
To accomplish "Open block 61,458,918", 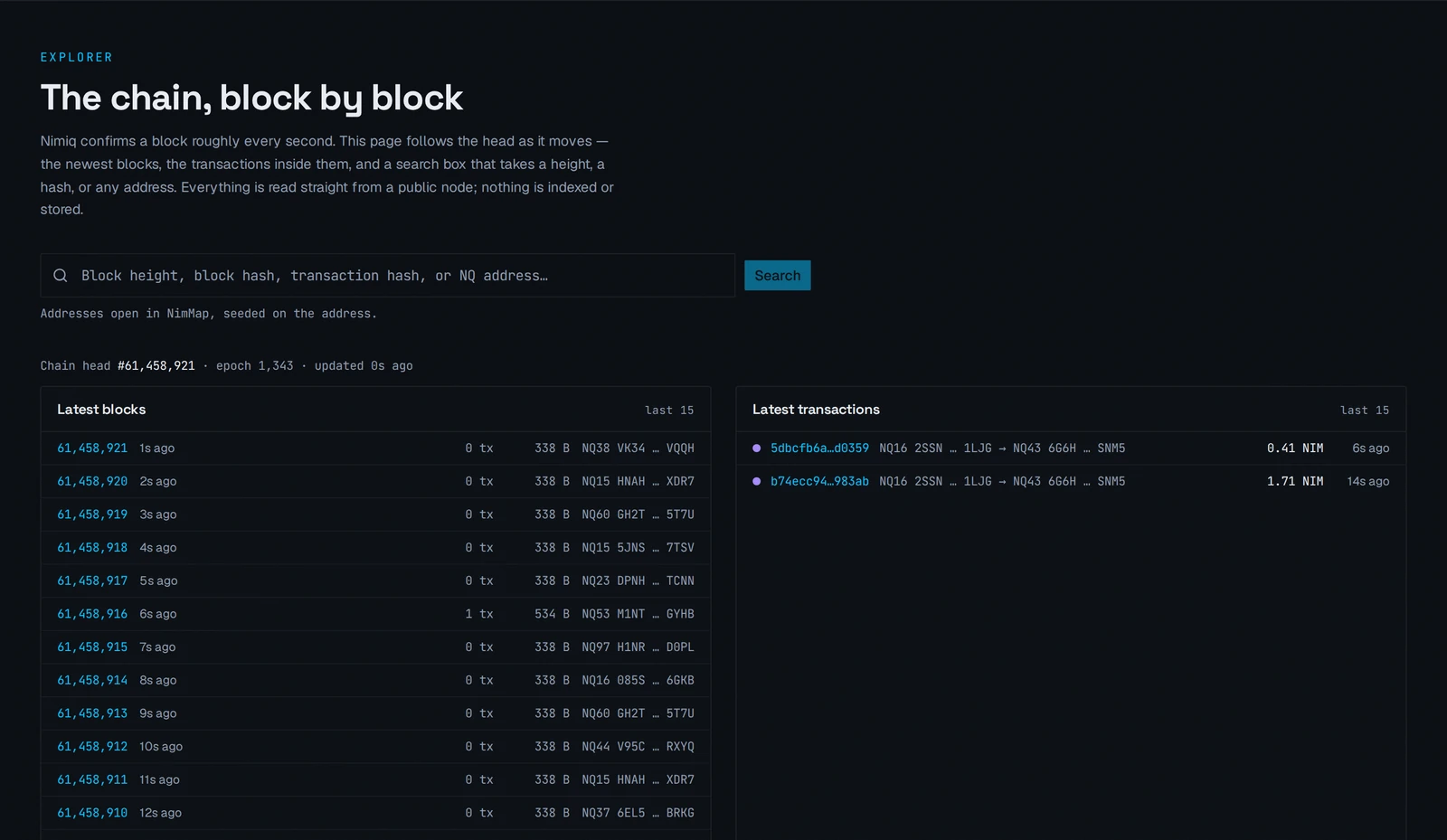I will pos(92,548).
